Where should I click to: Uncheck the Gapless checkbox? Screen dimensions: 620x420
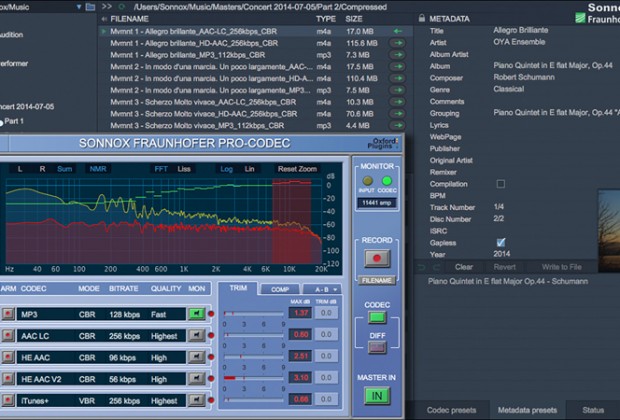tap(501, 242)
